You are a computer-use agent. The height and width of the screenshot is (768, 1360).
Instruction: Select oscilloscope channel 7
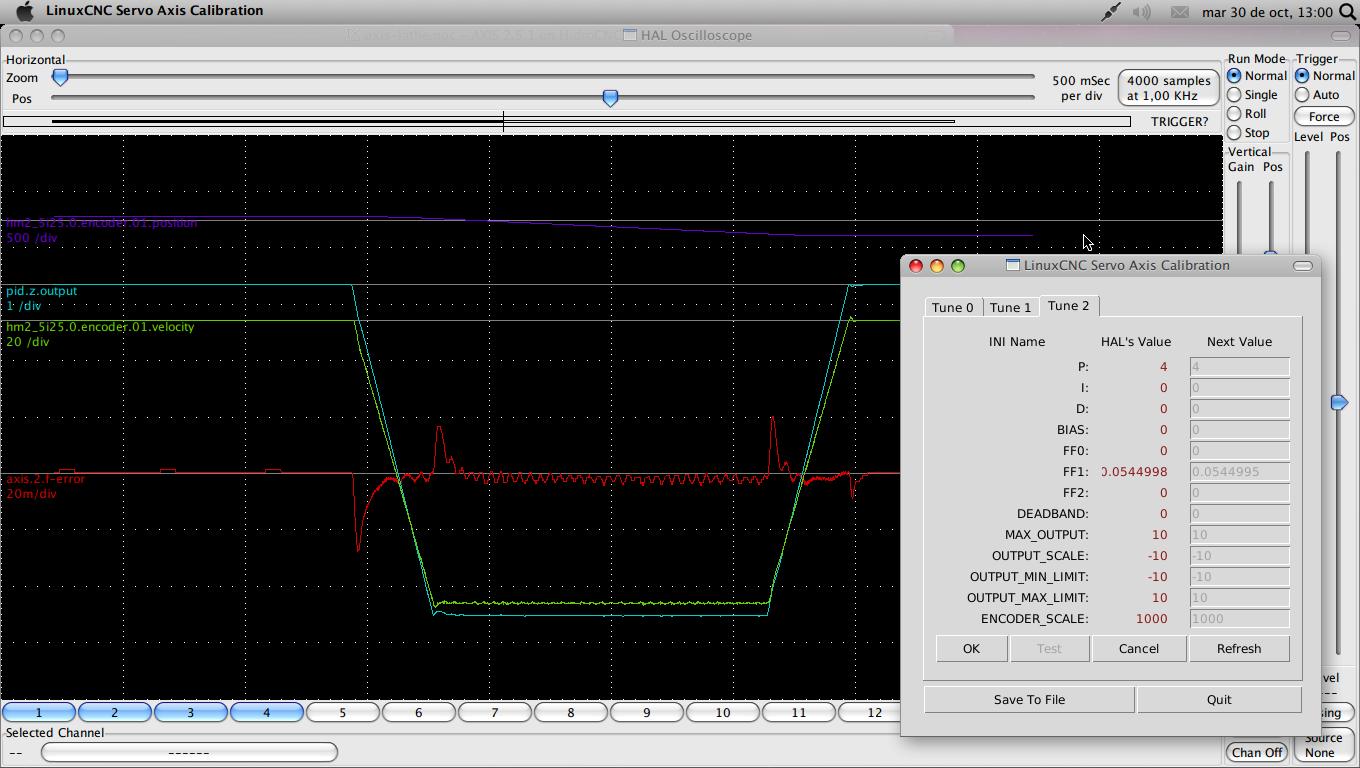(495, 713)
